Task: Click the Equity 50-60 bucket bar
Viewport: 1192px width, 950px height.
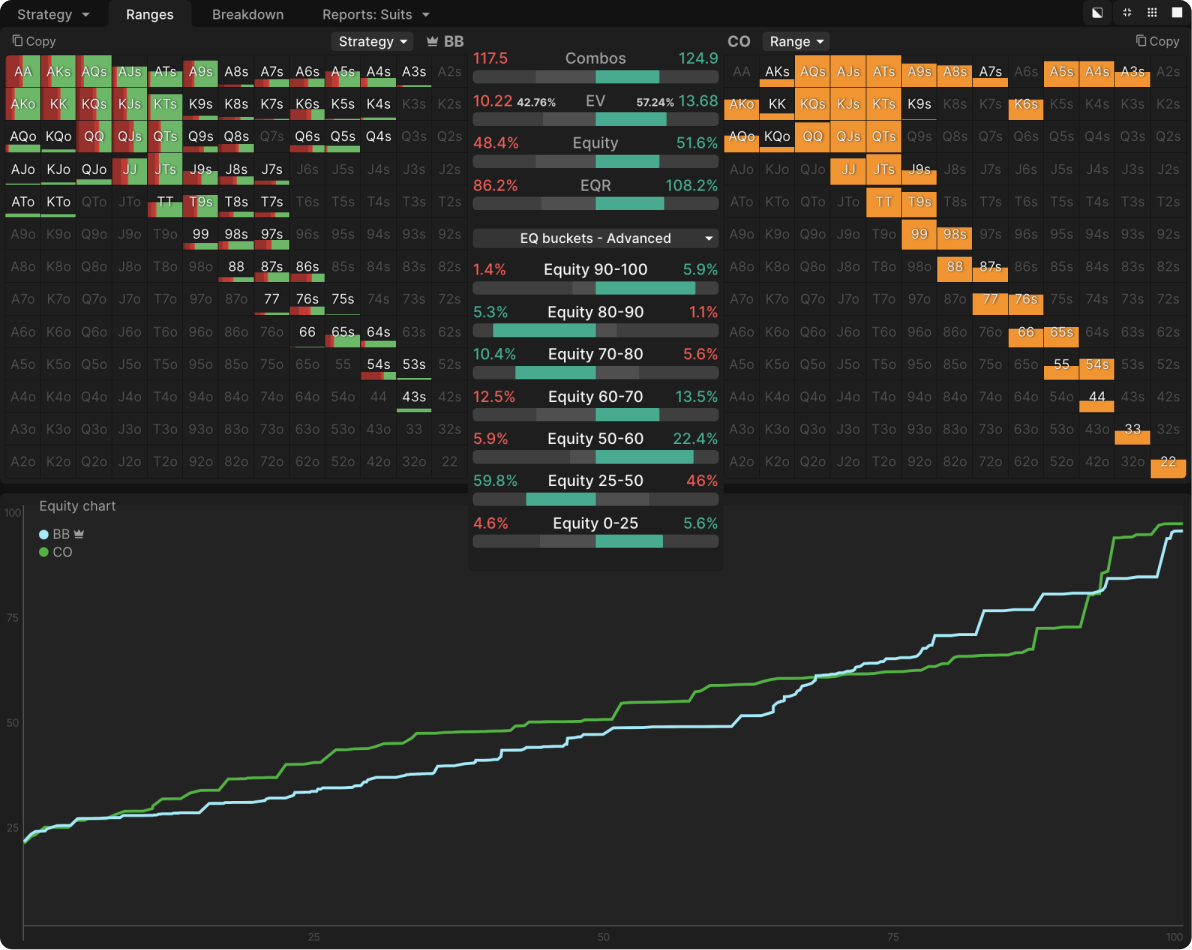Action: 595,457
